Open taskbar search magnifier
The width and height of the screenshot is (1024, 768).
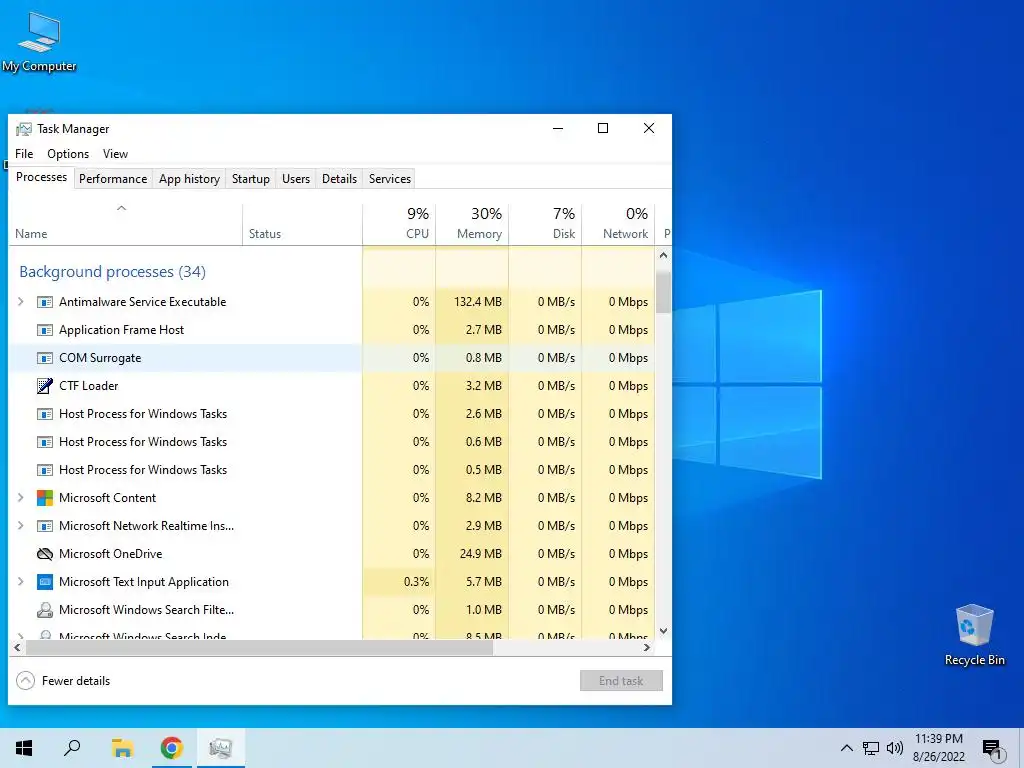(72, 748)
